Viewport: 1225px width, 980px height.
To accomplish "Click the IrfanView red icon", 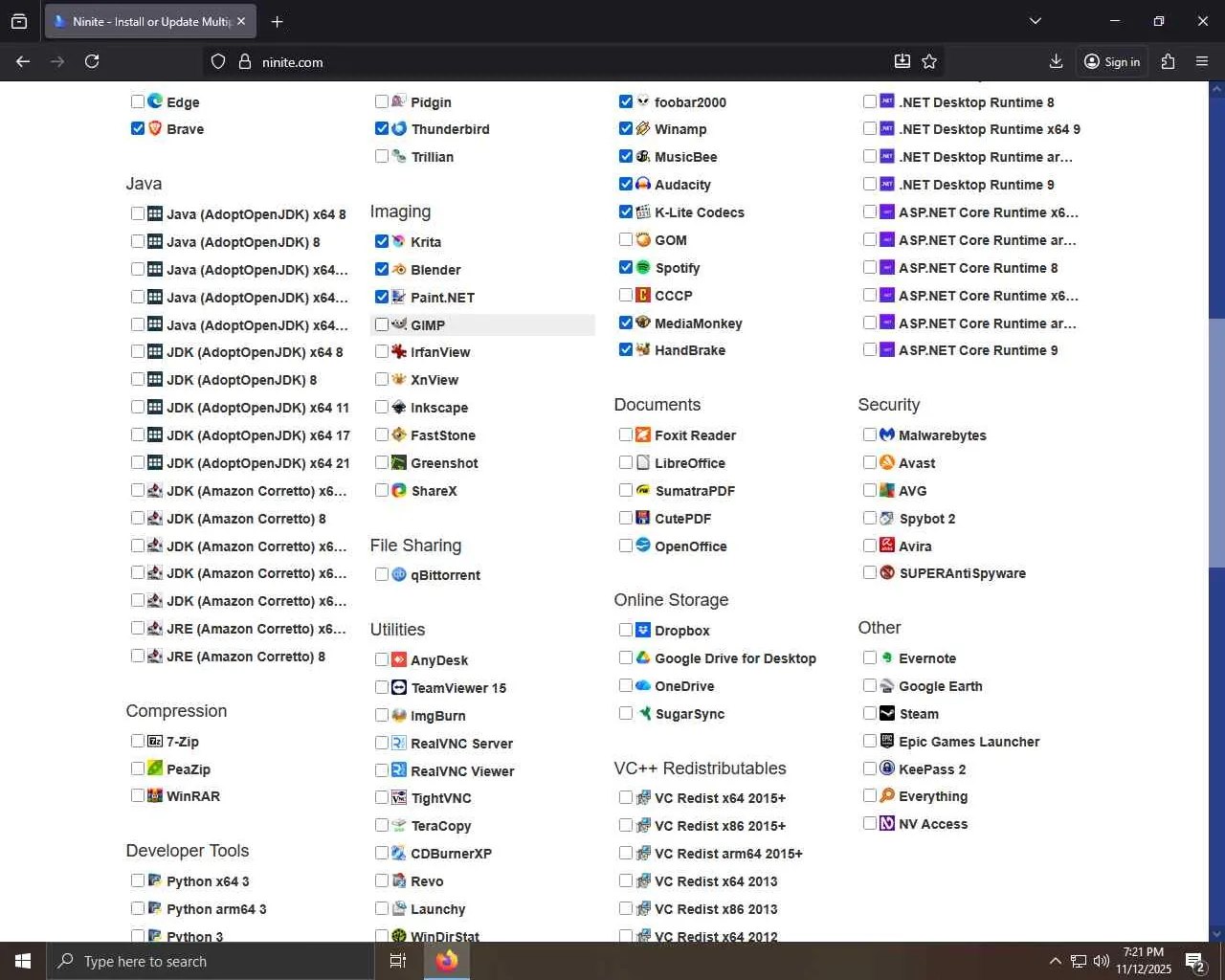I will coord(399,351).
